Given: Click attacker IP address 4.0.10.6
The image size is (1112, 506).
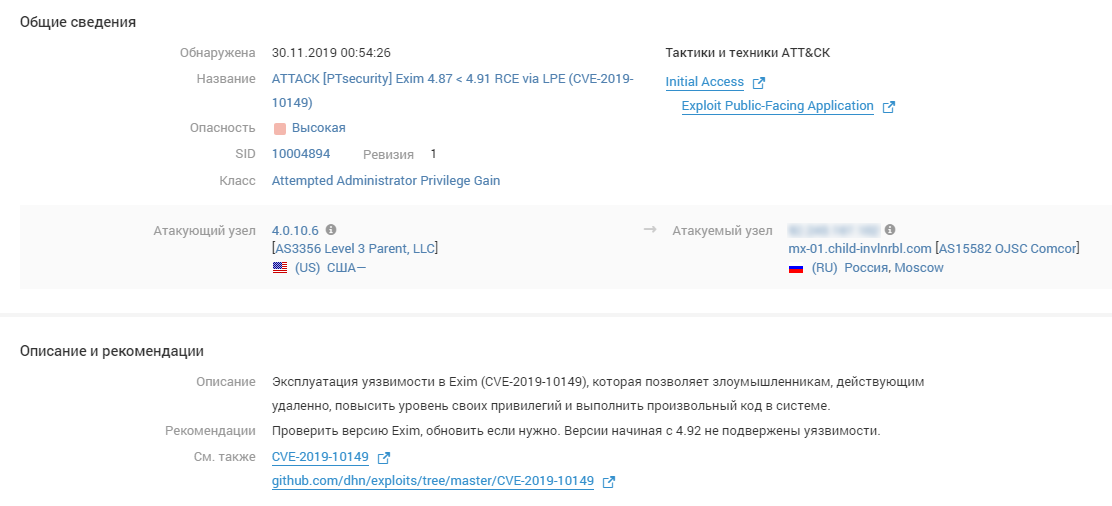Looking at the screenshot, I should [295, 230].
